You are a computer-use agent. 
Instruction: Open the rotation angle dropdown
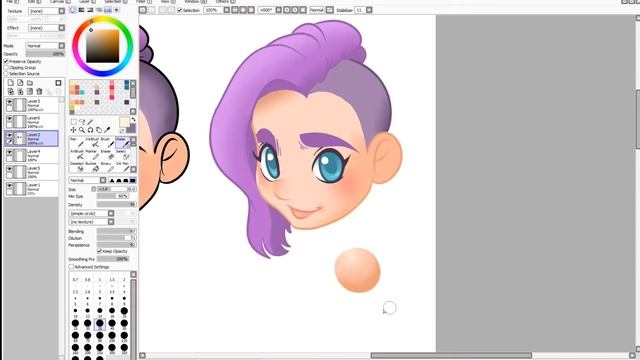[270, 10]
